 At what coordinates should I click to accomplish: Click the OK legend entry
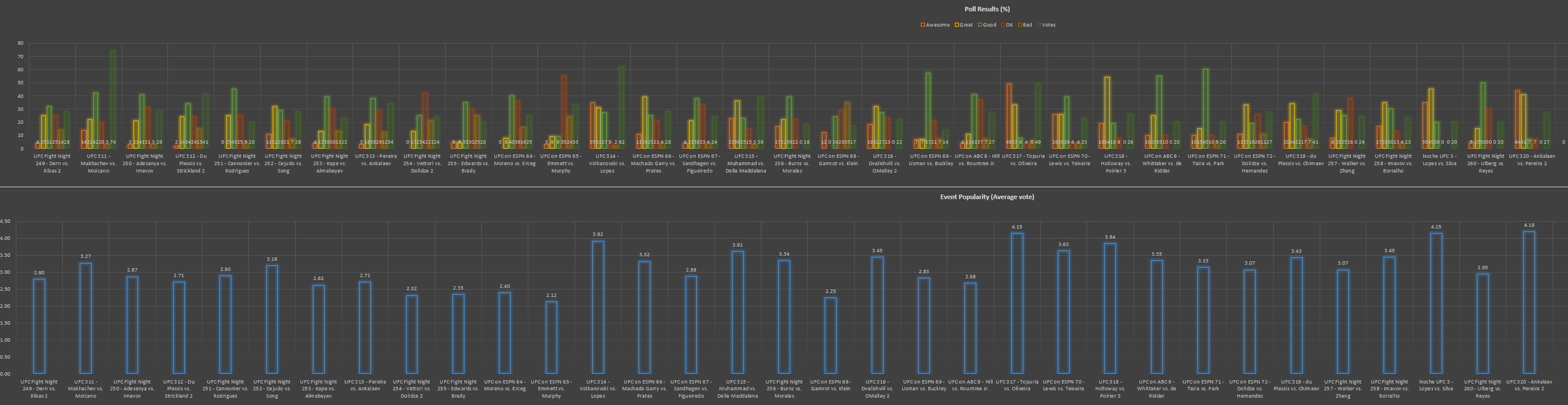point(1009,25)
